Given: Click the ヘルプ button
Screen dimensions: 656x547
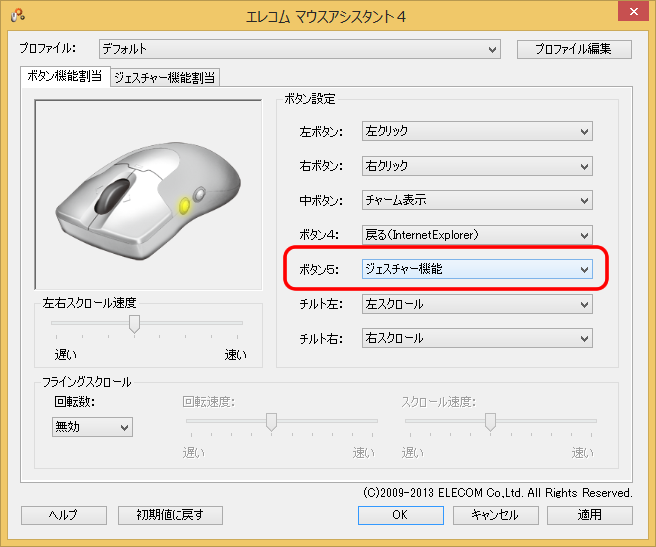Looking at the screenshot, I should point(64,515).
